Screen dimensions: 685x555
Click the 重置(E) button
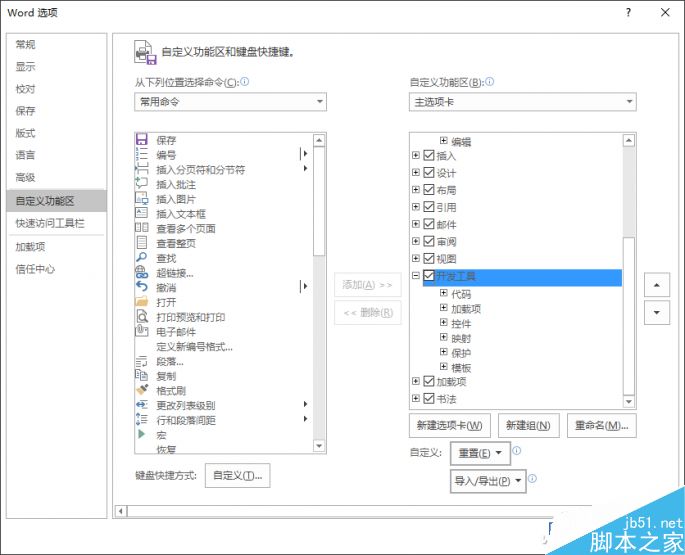pos(480,454)
